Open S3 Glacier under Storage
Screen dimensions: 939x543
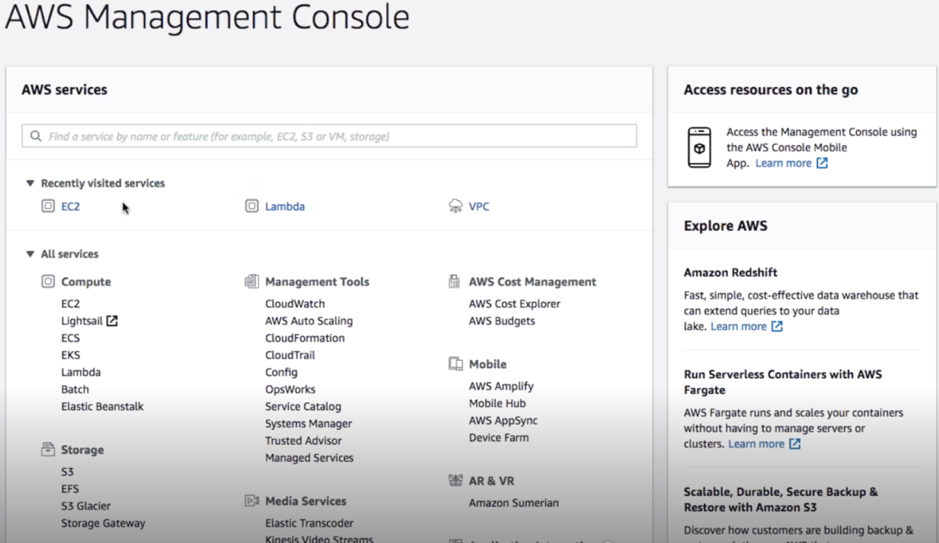86,506
